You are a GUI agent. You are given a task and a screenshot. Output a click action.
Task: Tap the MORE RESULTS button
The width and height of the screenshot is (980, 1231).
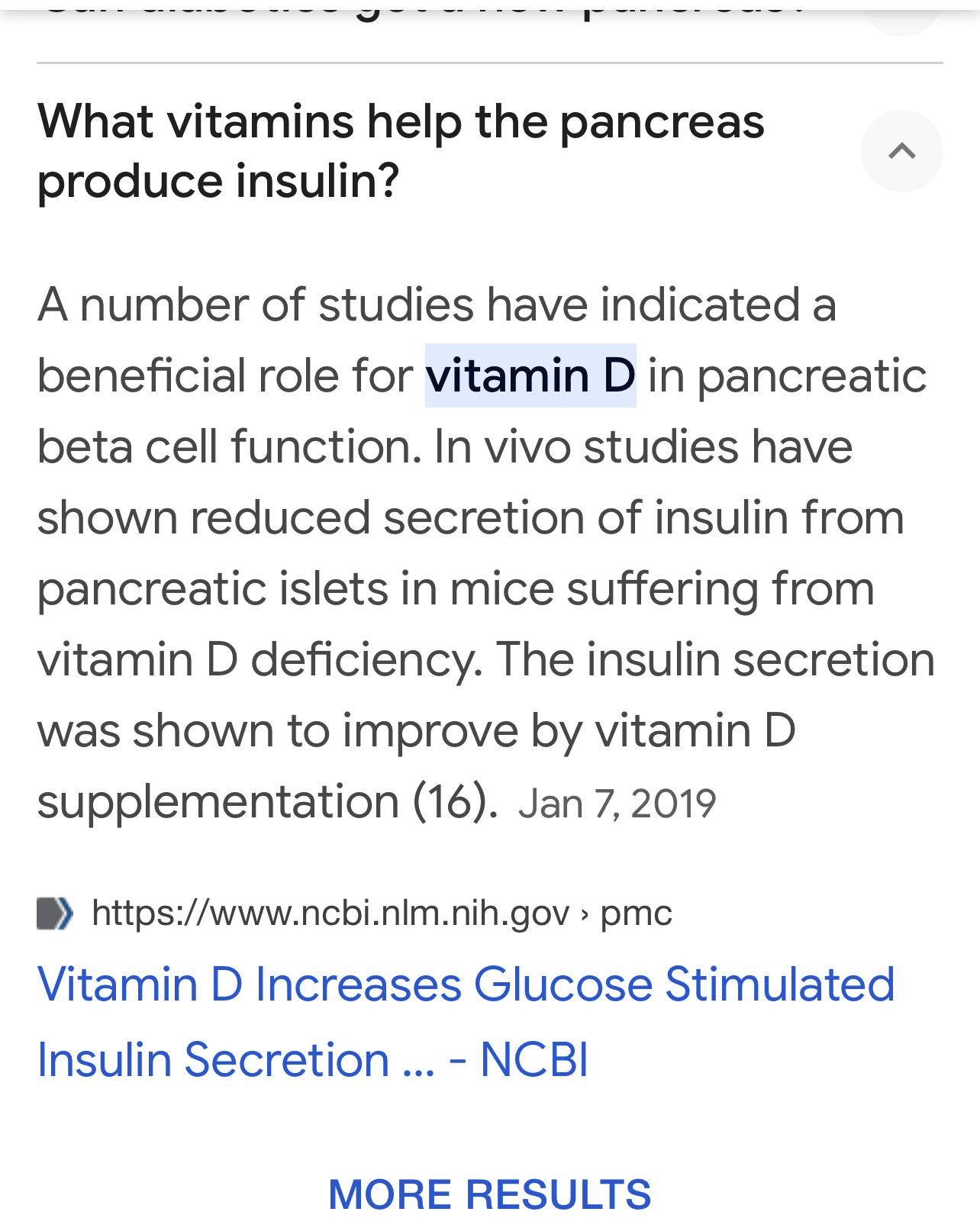pos(489,1194)
